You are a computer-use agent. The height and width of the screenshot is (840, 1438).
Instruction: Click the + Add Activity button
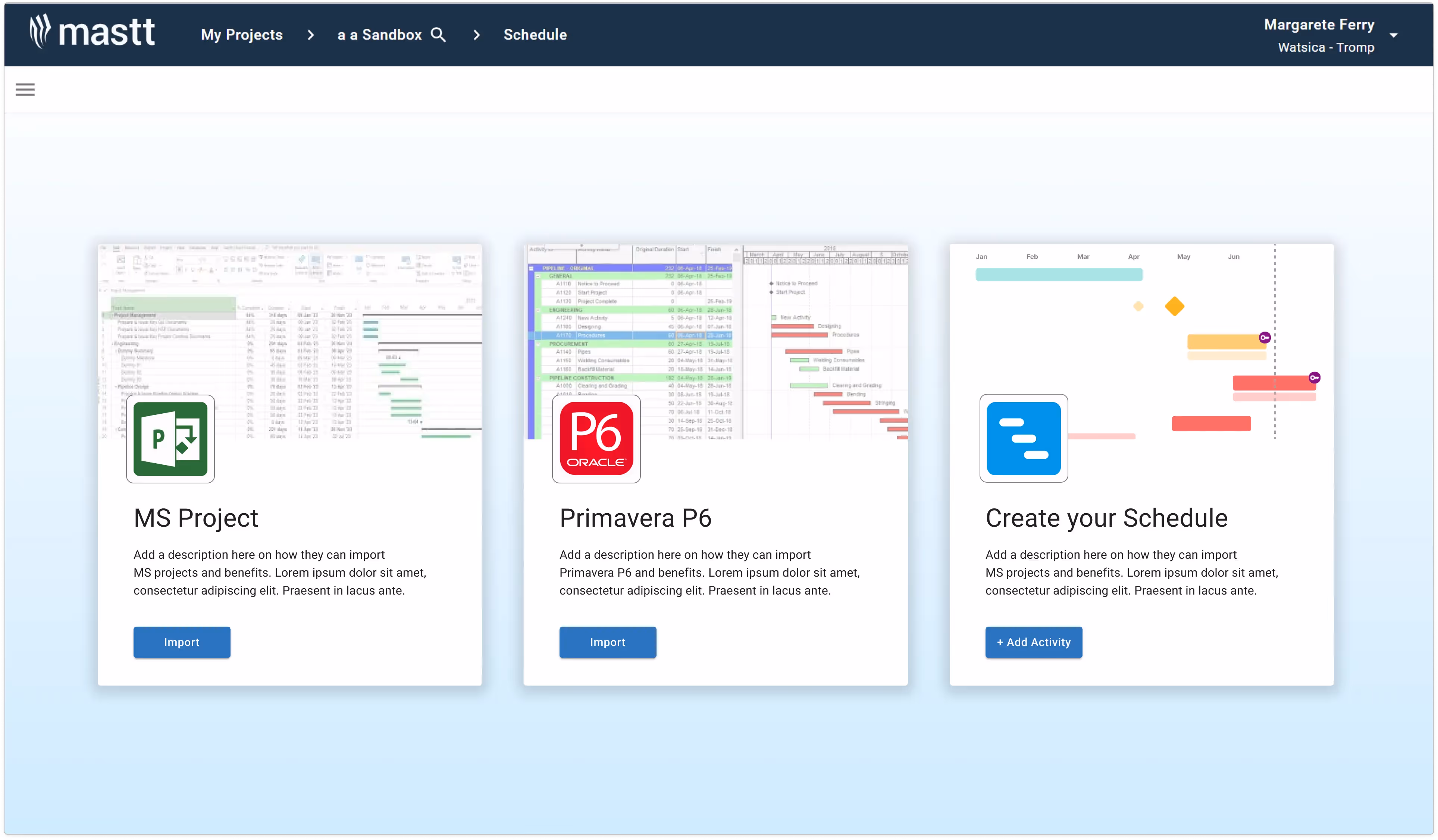click(1033, 642)
